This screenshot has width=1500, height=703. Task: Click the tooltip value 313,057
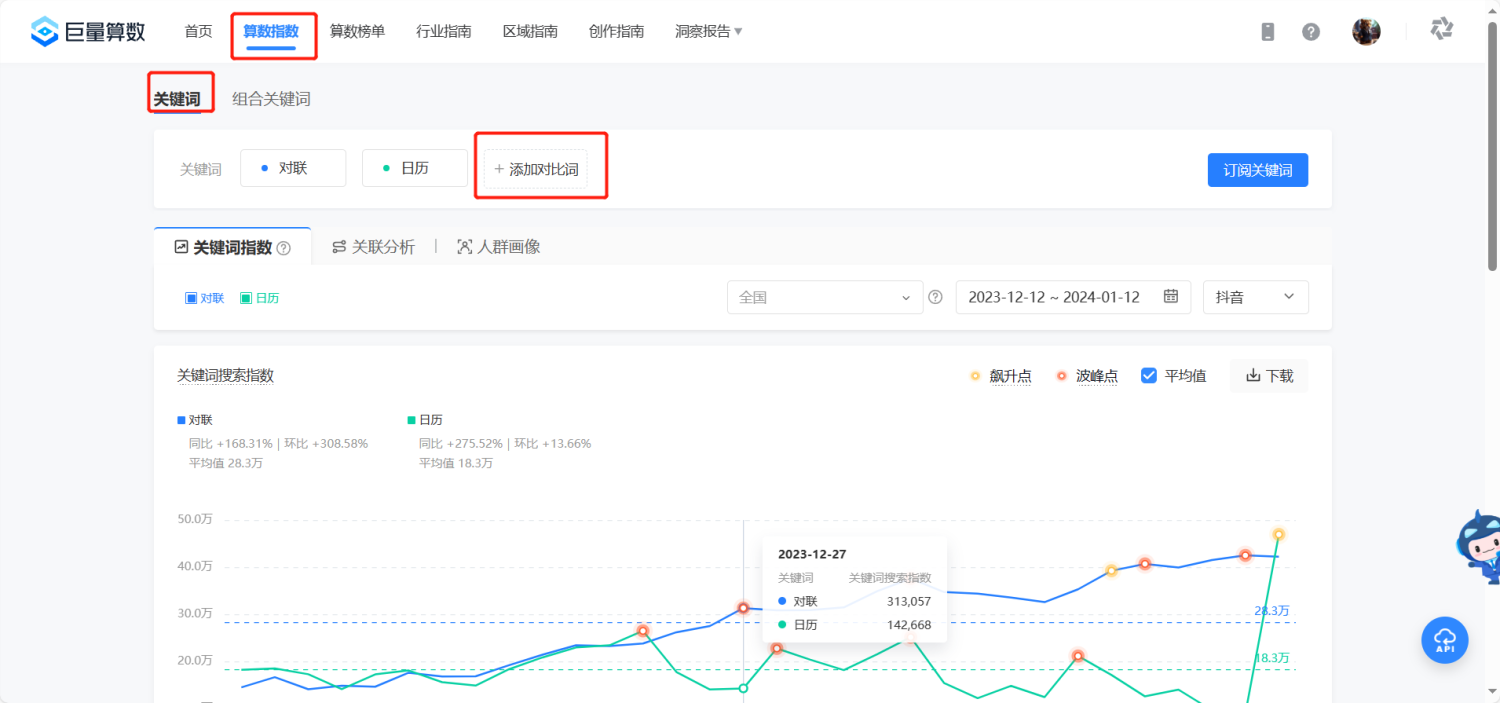tap(909, 601)
